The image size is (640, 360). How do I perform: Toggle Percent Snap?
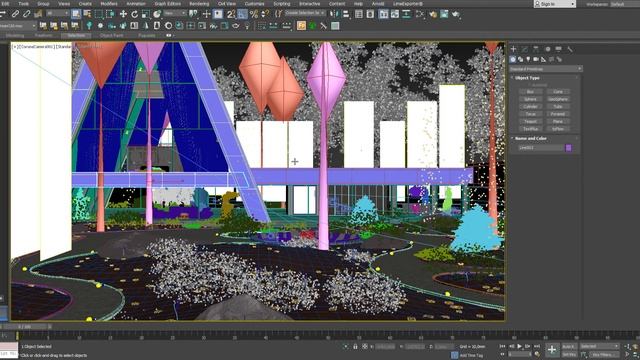253,14
